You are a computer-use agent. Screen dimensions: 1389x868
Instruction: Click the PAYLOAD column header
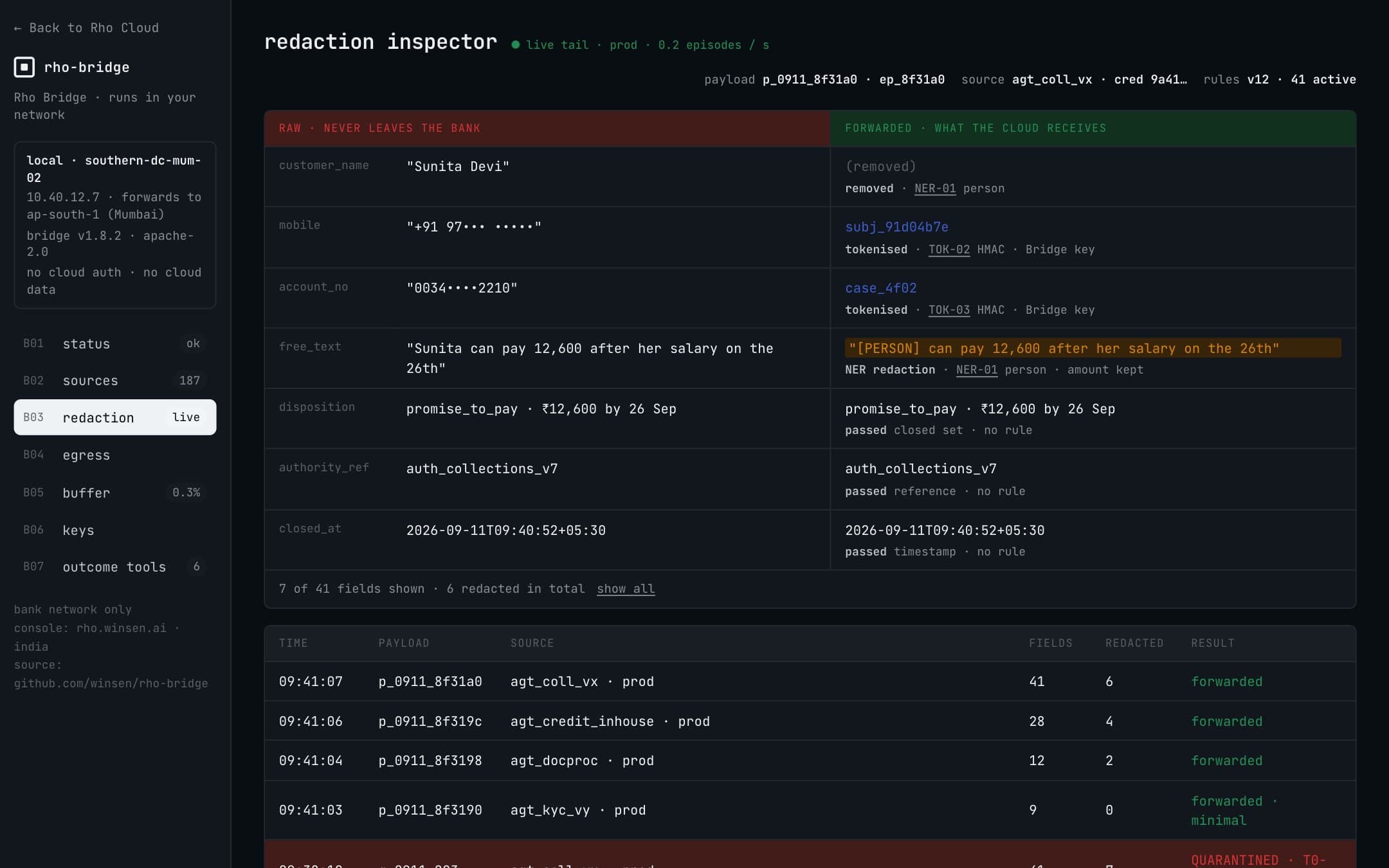coord(403,643)
